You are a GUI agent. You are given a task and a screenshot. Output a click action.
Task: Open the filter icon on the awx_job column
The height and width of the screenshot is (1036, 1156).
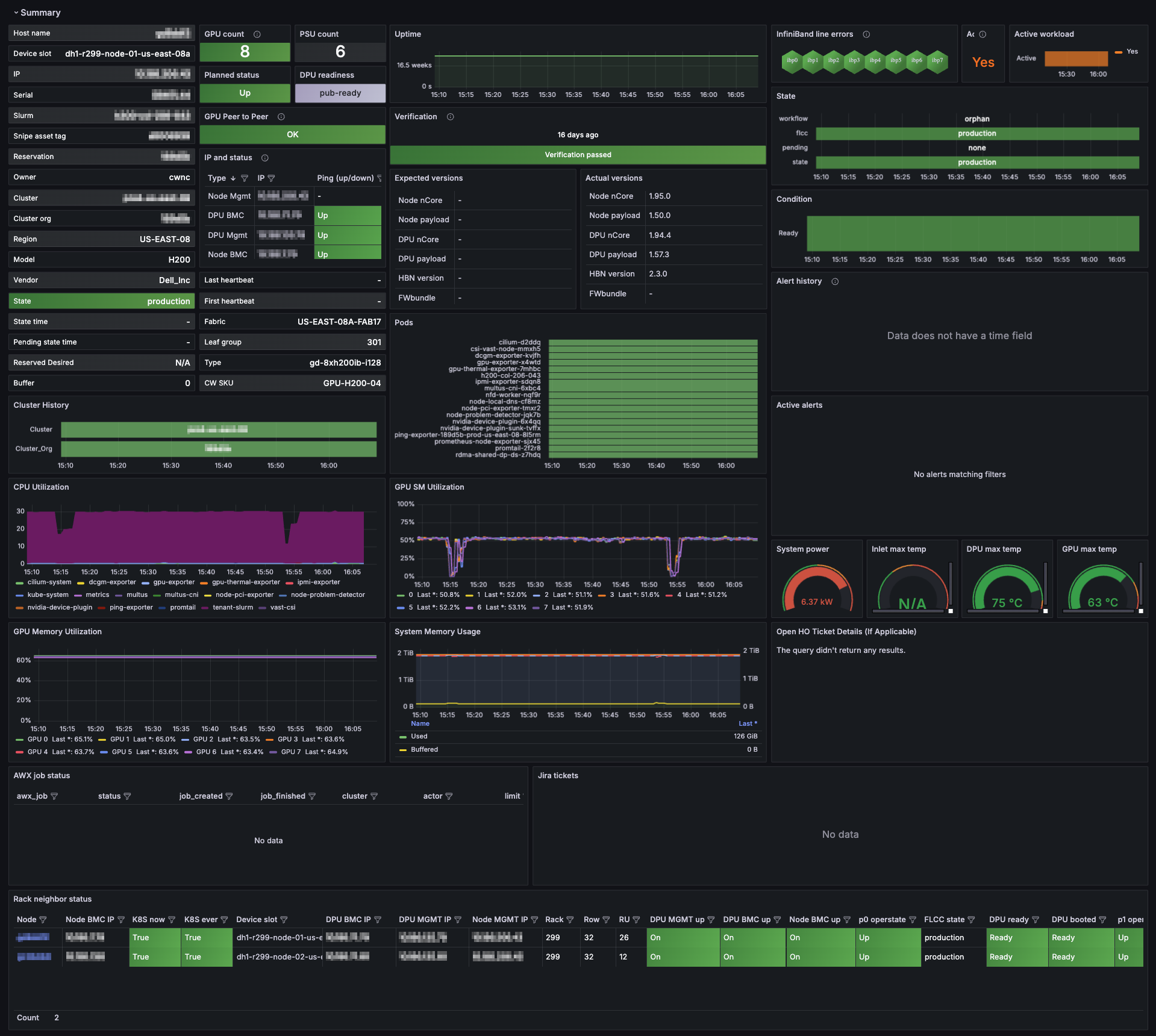[54, 796]
